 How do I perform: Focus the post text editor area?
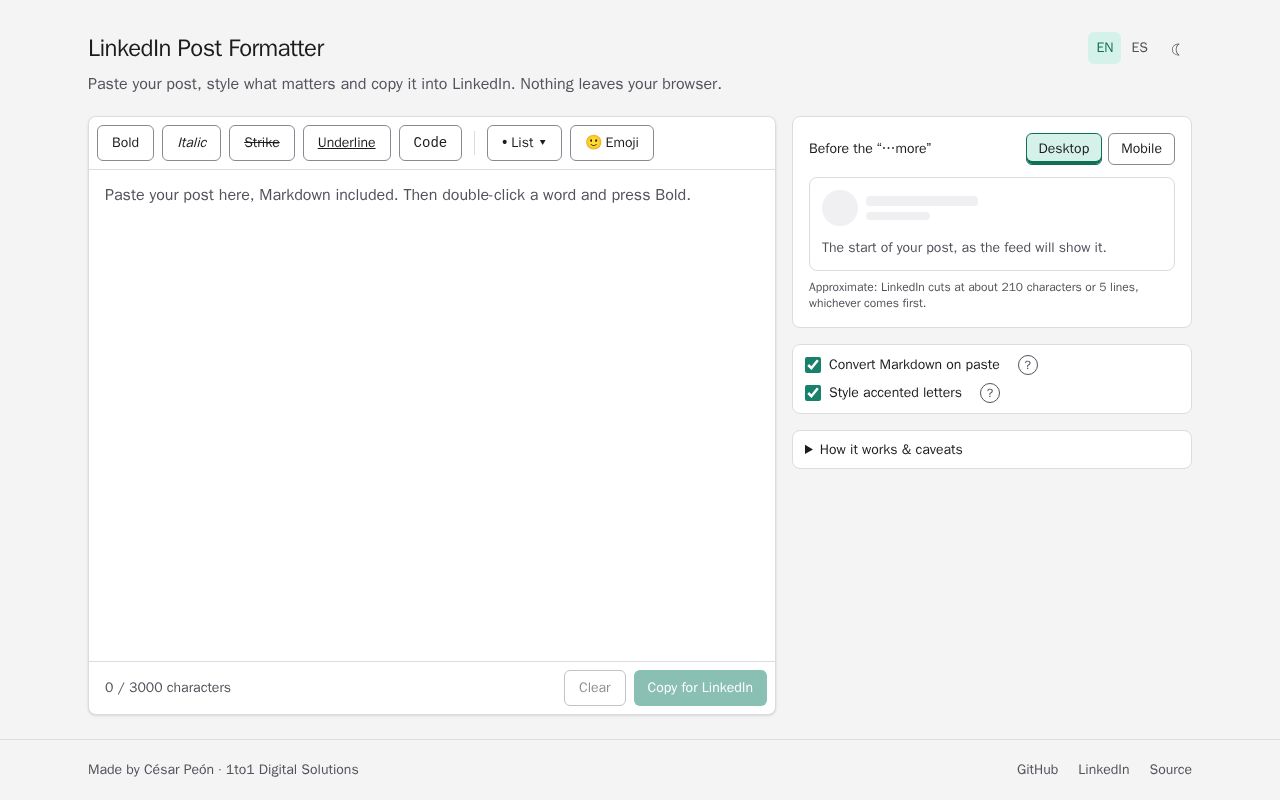pyautogui.click(x=432, y=415)
